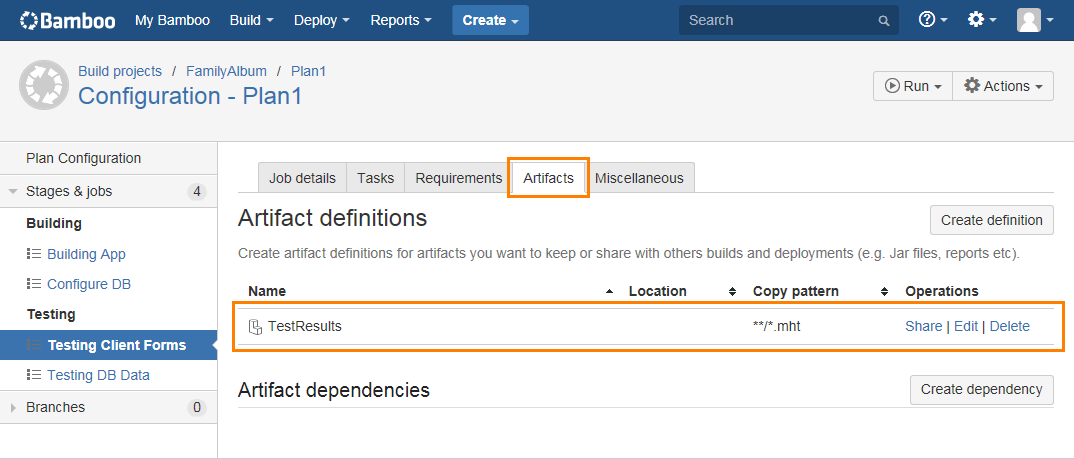The width and height of the screenshot is (1074, 459).
Task: Click the Create definition button
Action: click(991, 220)
